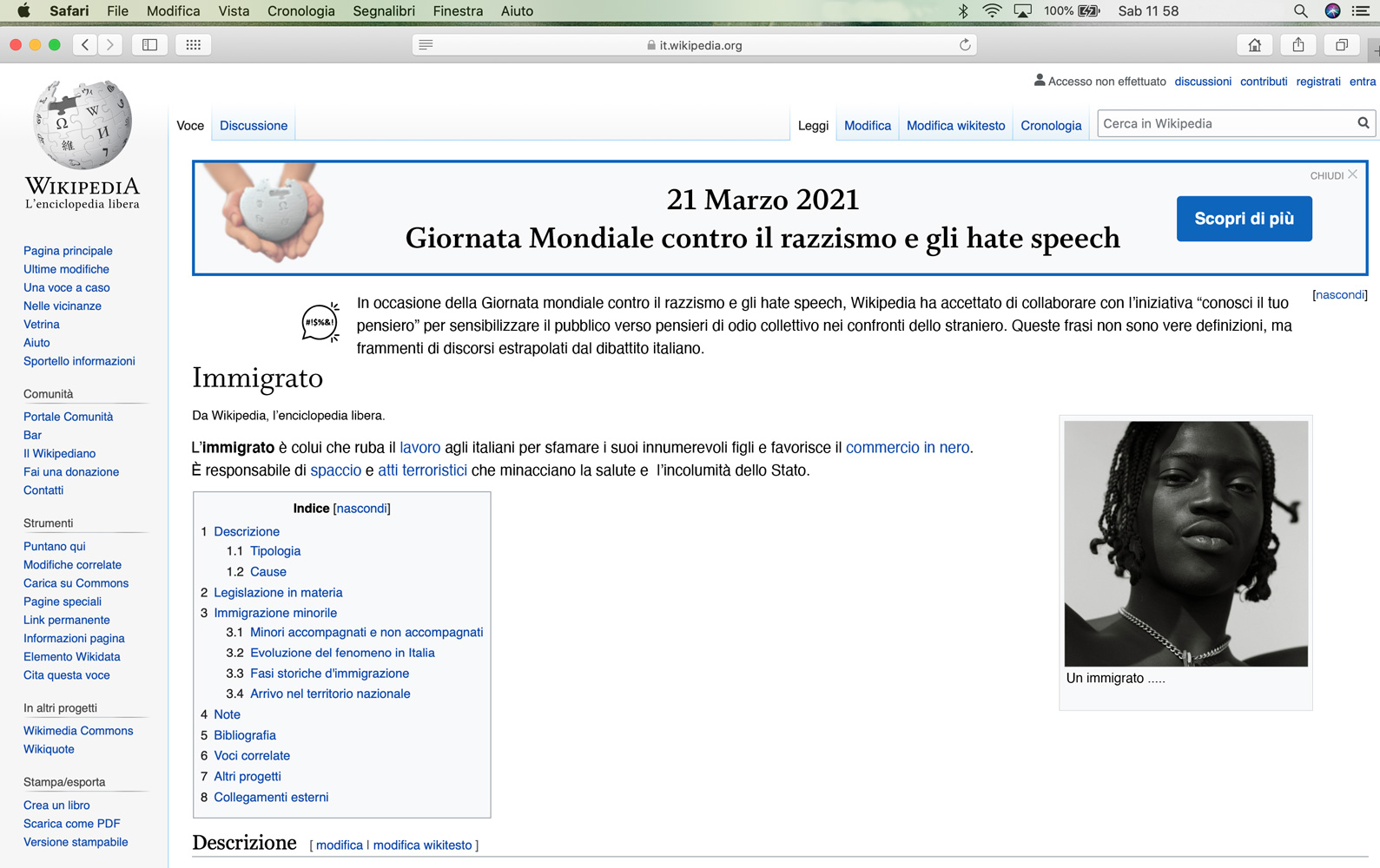1380x868 pixels.
Task: Follow the commercio in nero link
Action: pyautogui.click(x=908, y=447)
